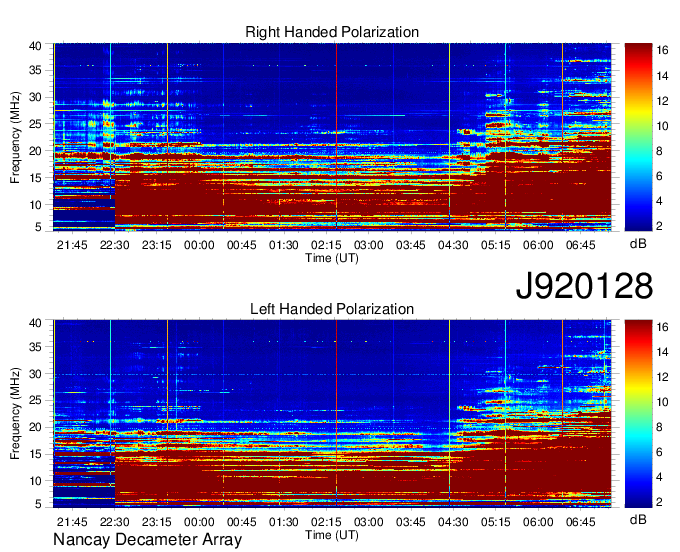Click the bottom colorbar's dB unit label
The height and width of the screenshot is (552, 680).
(x=638, y=519)
